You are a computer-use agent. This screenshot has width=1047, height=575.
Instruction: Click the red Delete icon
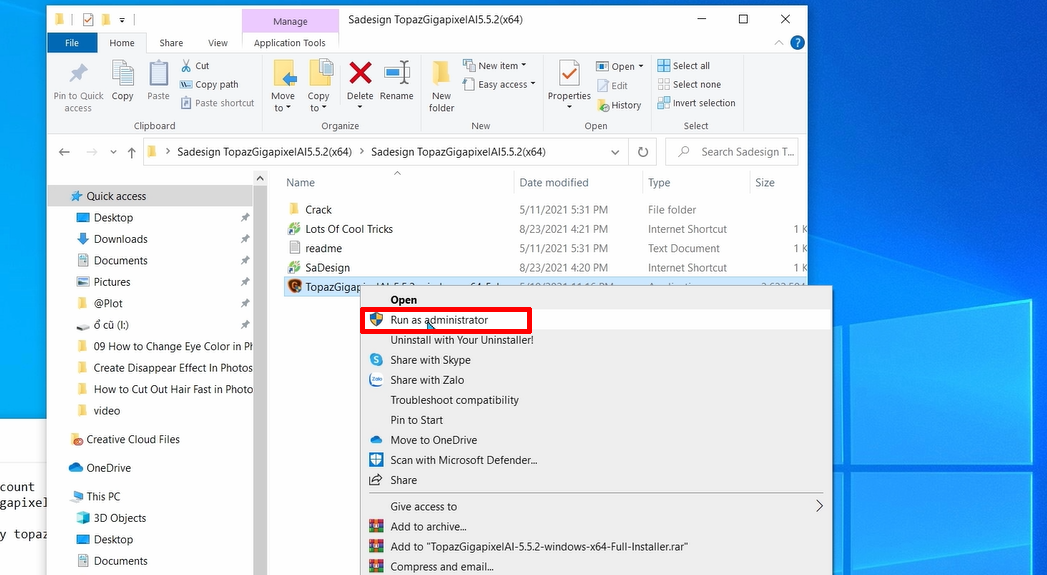[360, 73]
